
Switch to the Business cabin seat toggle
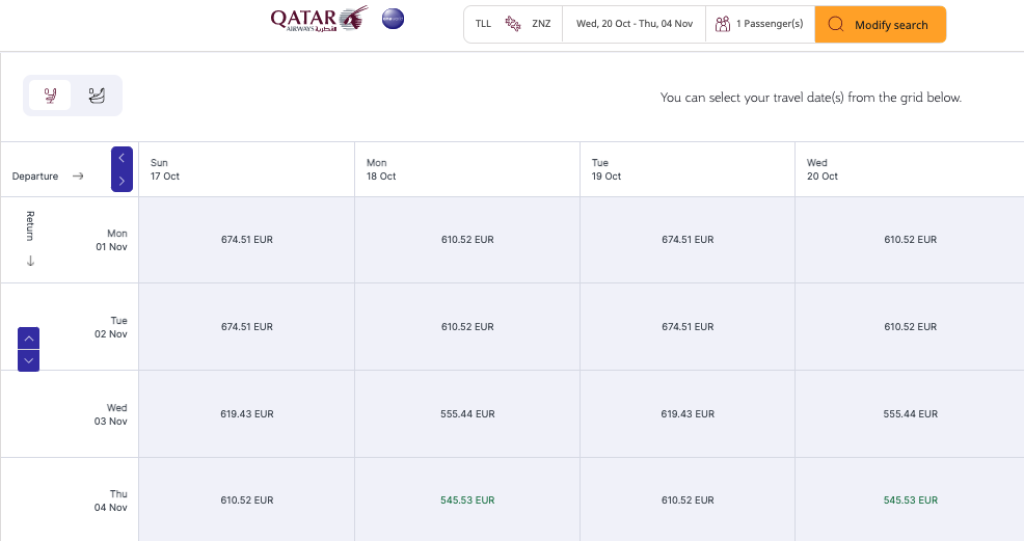click(97, 95)
